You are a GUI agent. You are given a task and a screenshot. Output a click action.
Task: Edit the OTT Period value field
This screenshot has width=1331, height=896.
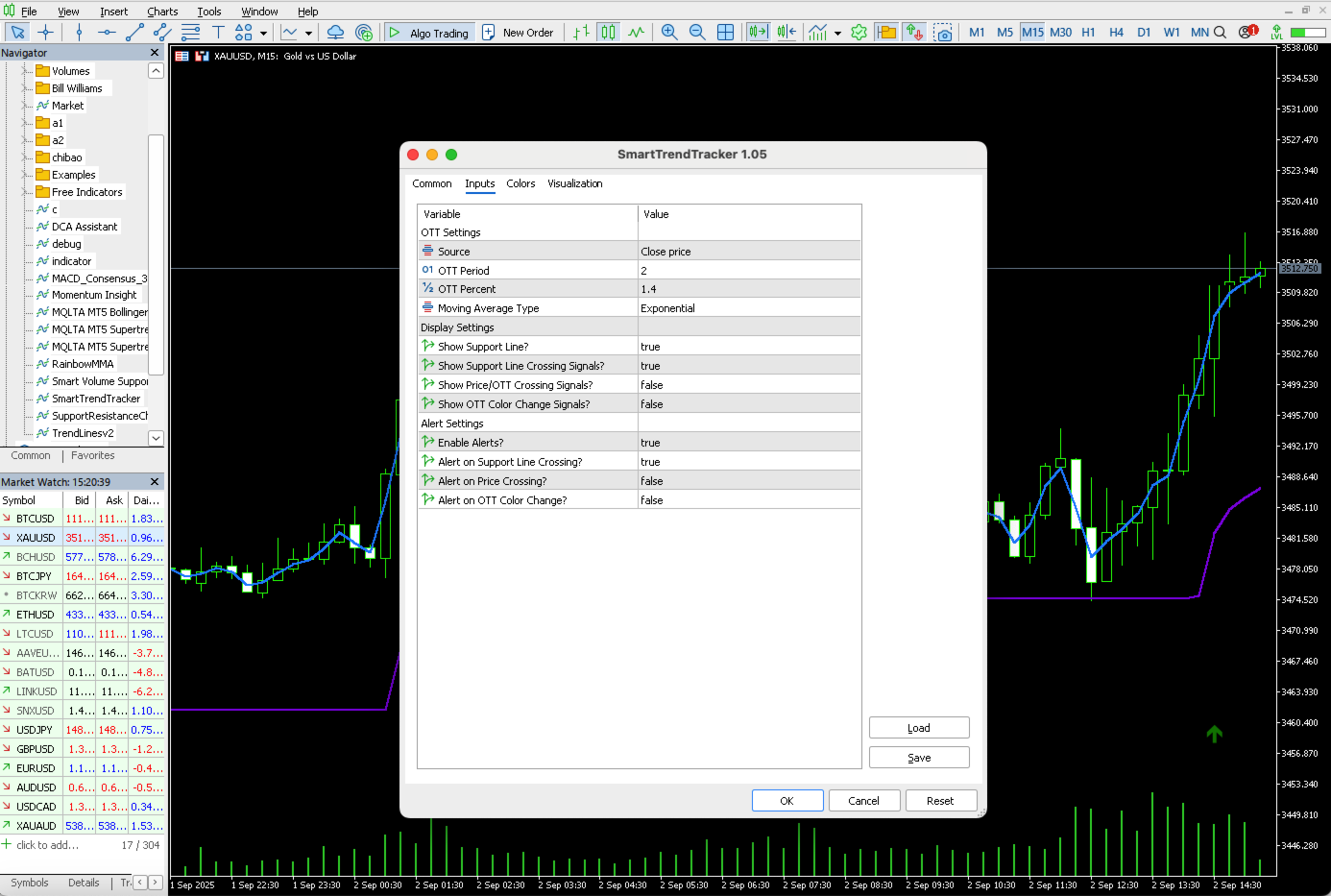click(x=749, y=271)
